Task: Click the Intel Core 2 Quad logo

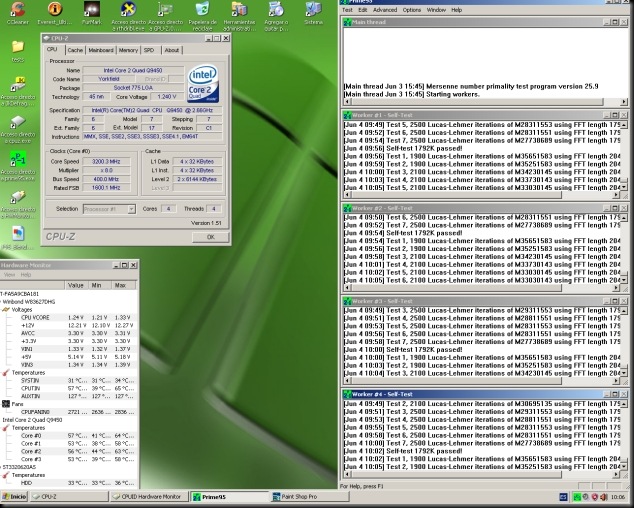Action: (x=203, y=84)
